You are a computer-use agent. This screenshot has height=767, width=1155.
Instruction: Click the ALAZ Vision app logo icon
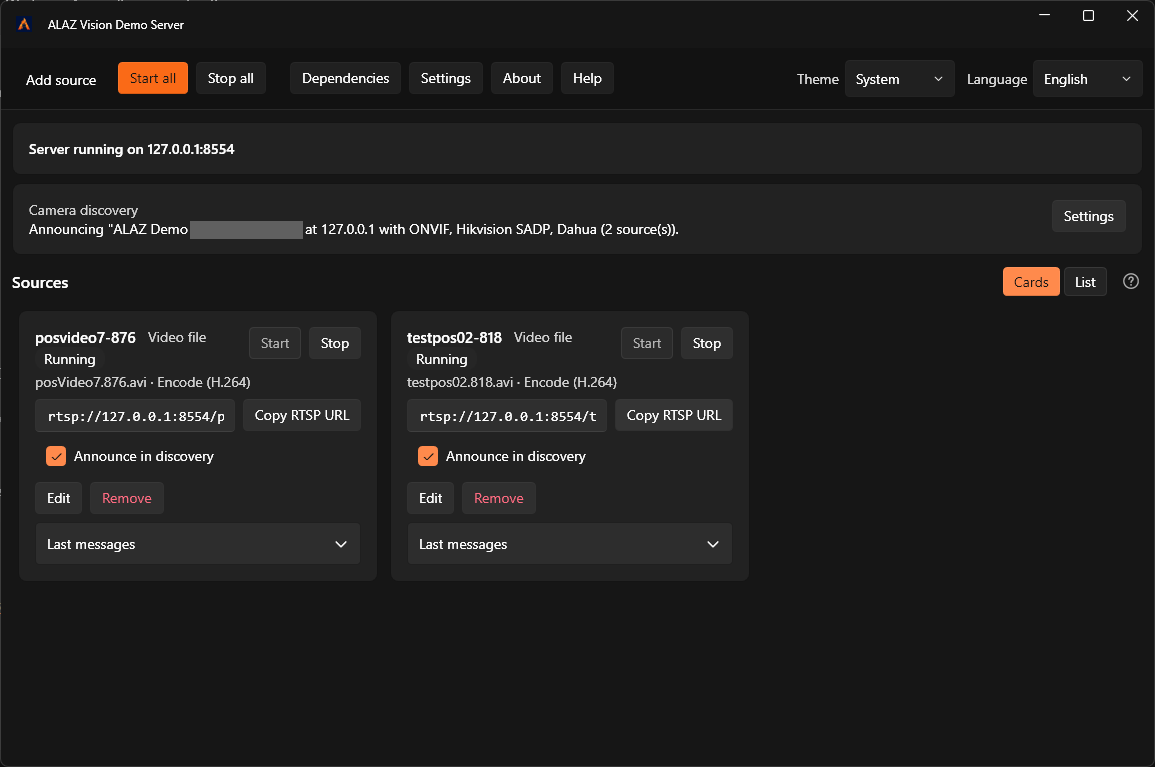pyautogui.click(x=24, y=24)
